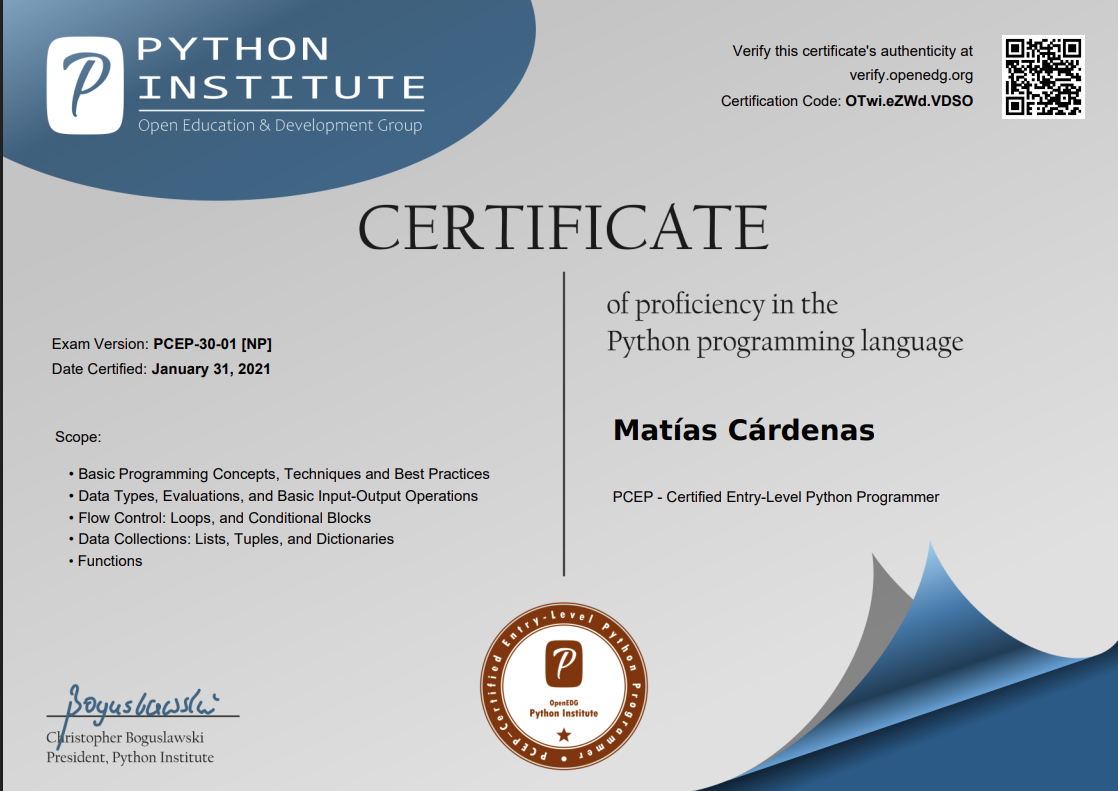The height and width of the screenshot is (791, 1118).
Task: Select the QR verification code
Action: click(1044, 76)
